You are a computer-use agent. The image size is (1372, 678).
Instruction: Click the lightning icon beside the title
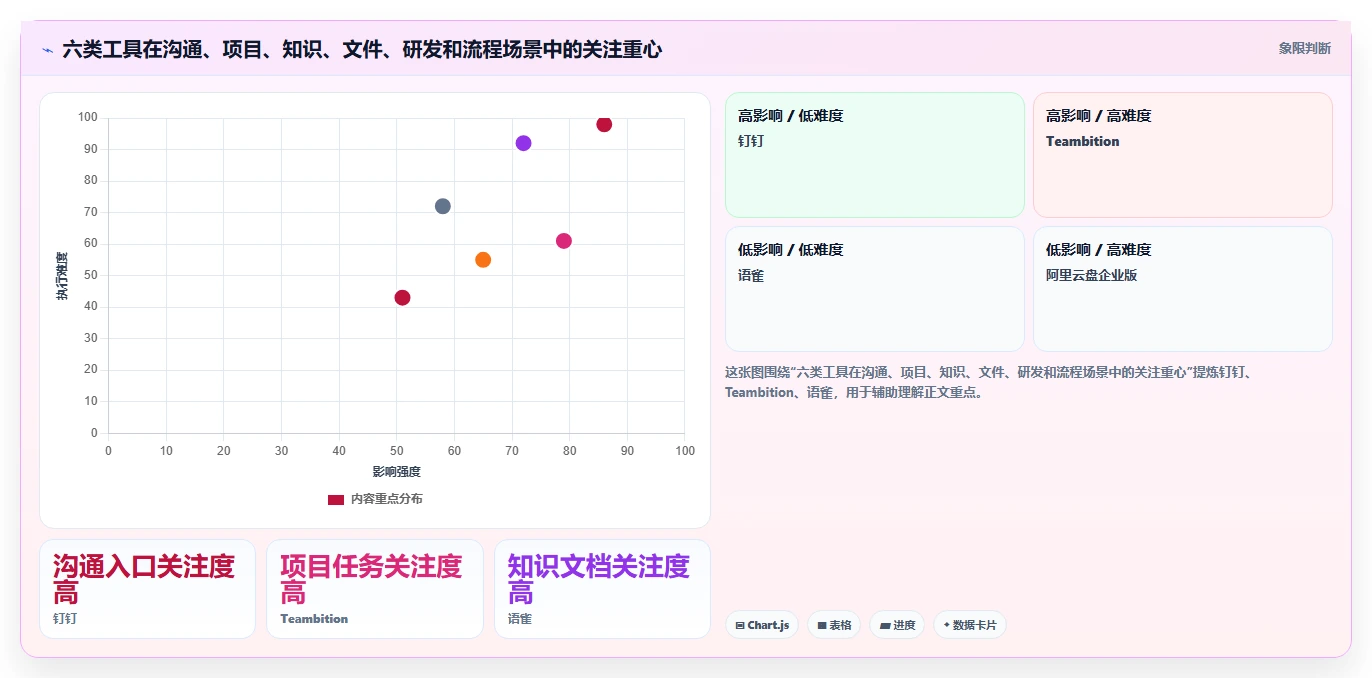[47, 49]
